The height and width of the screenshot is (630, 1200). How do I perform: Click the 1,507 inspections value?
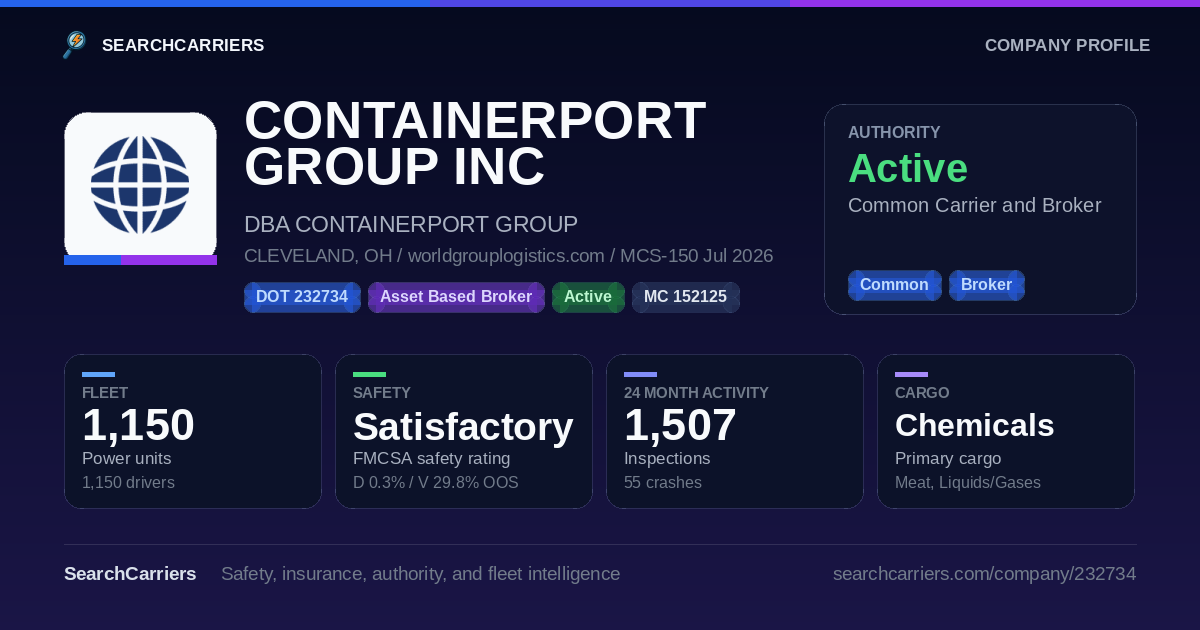point(680,425)
